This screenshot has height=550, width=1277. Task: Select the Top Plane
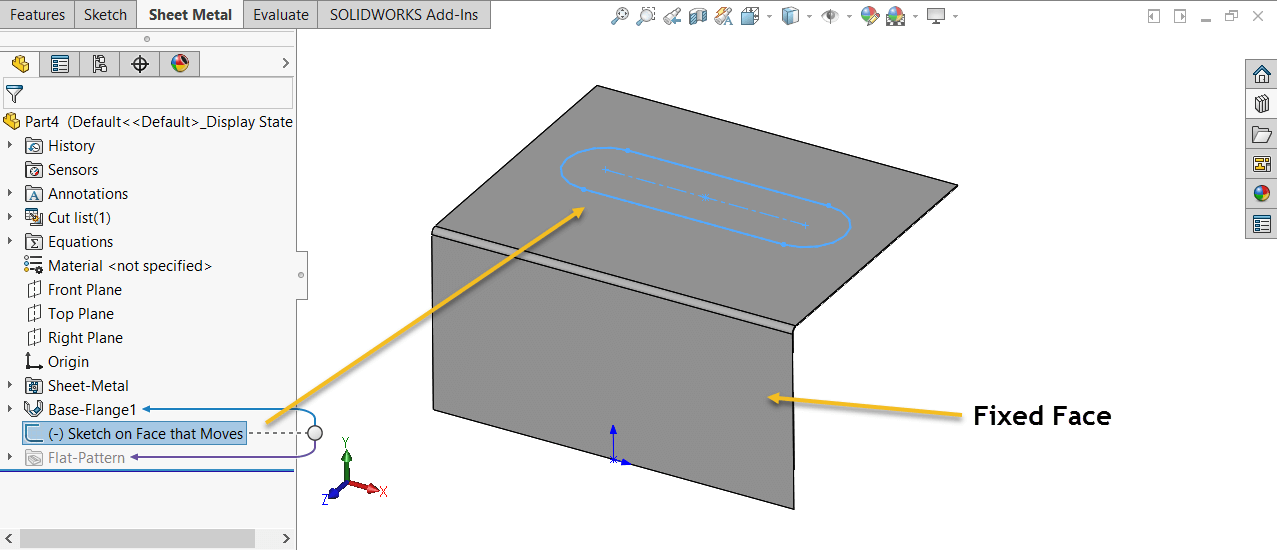click(68, 314)
